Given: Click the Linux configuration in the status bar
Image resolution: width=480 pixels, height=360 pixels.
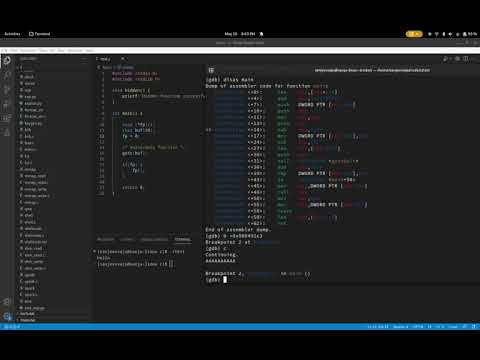Looking at the screenshot, I should click(x=453, y=327).
